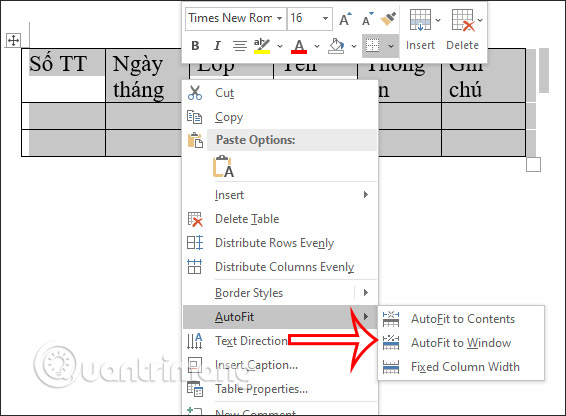Open the font size dropdown showing 16
The width and height of the screenshot is (566, 416).
[x=325, y=18]
